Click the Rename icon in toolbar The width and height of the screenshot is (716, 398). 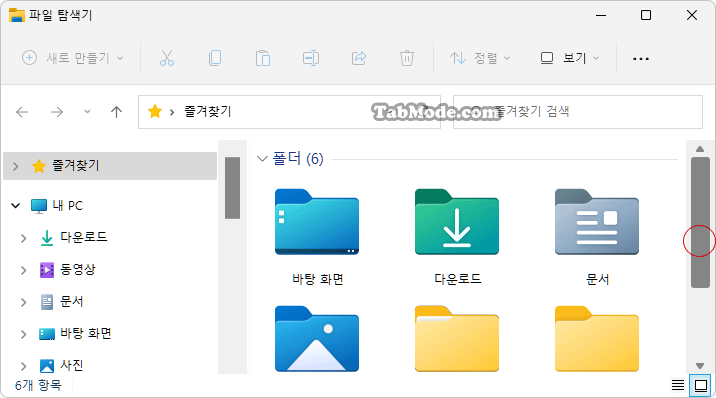[311, 58]
